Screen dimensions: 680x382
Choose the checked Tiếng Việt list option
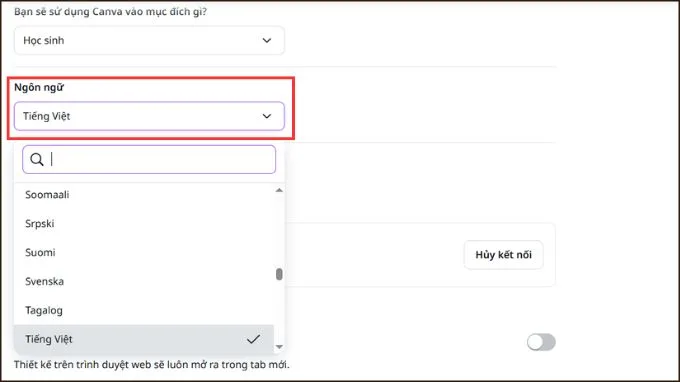coord(144,339)
